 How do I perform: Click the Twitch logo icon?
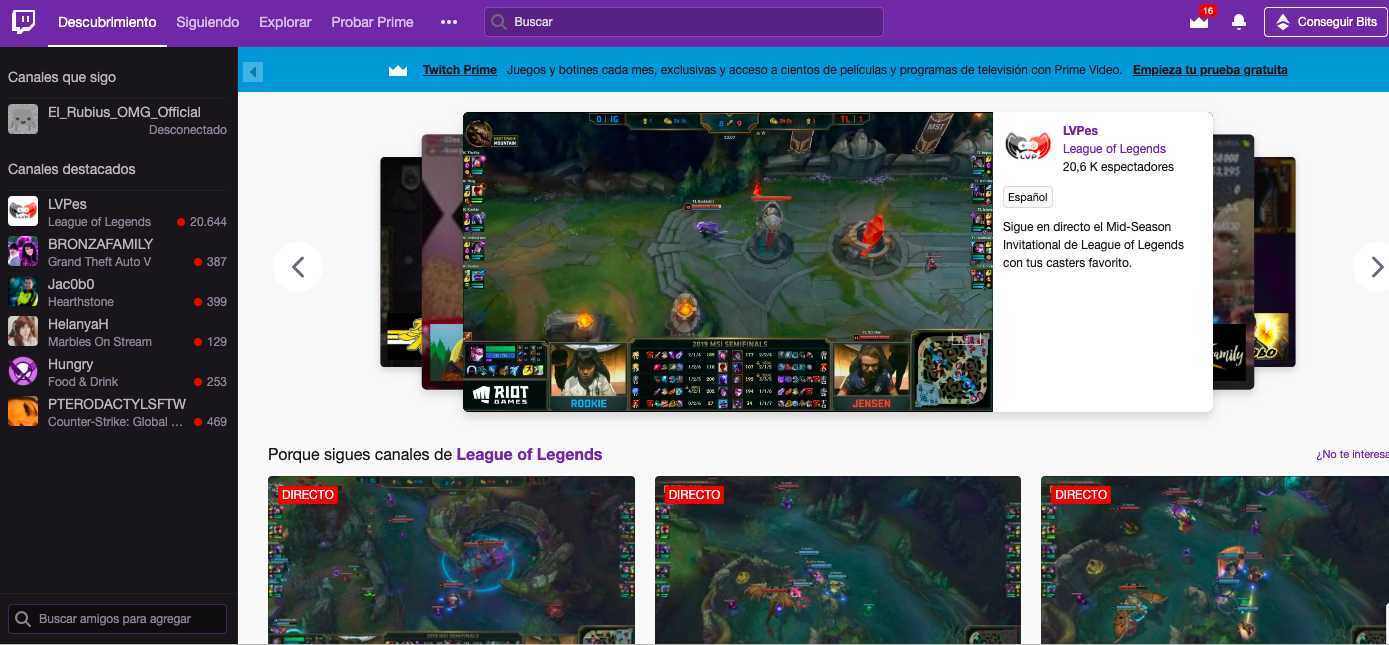[22, 21]
